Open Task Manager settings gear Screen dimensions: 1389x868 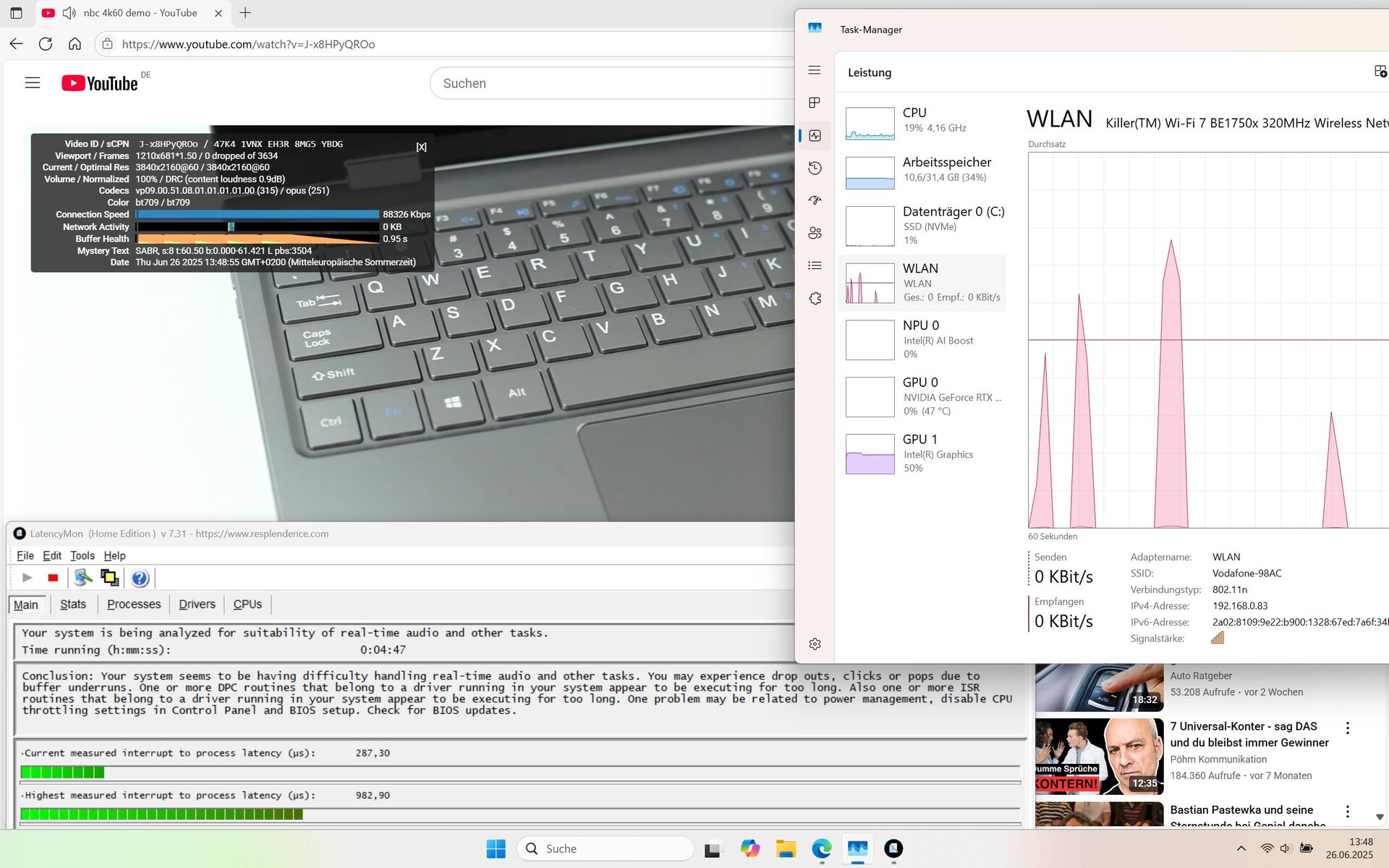point(815,644)
